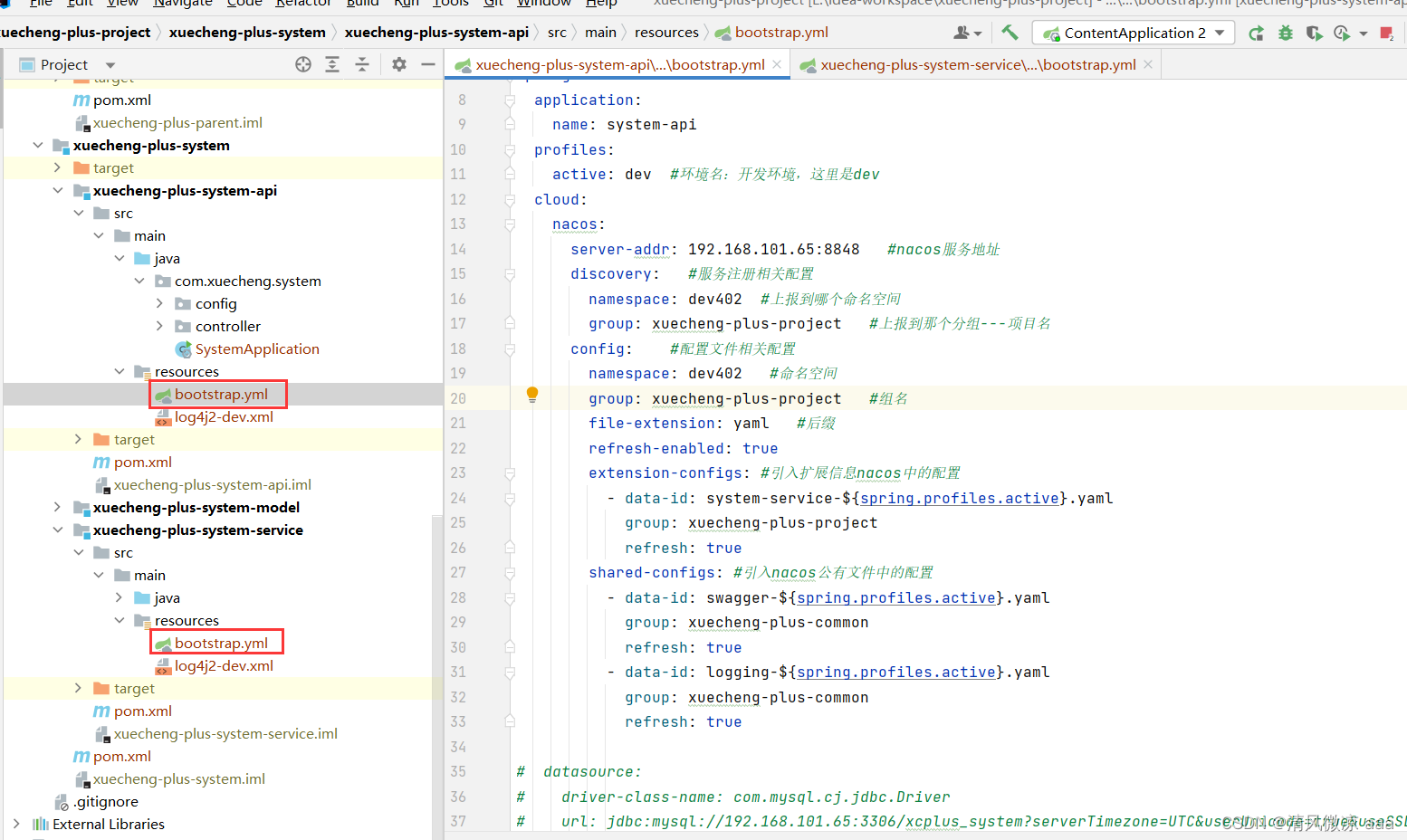
Task: Fold the application block at line 8
Action: [510, 100]
